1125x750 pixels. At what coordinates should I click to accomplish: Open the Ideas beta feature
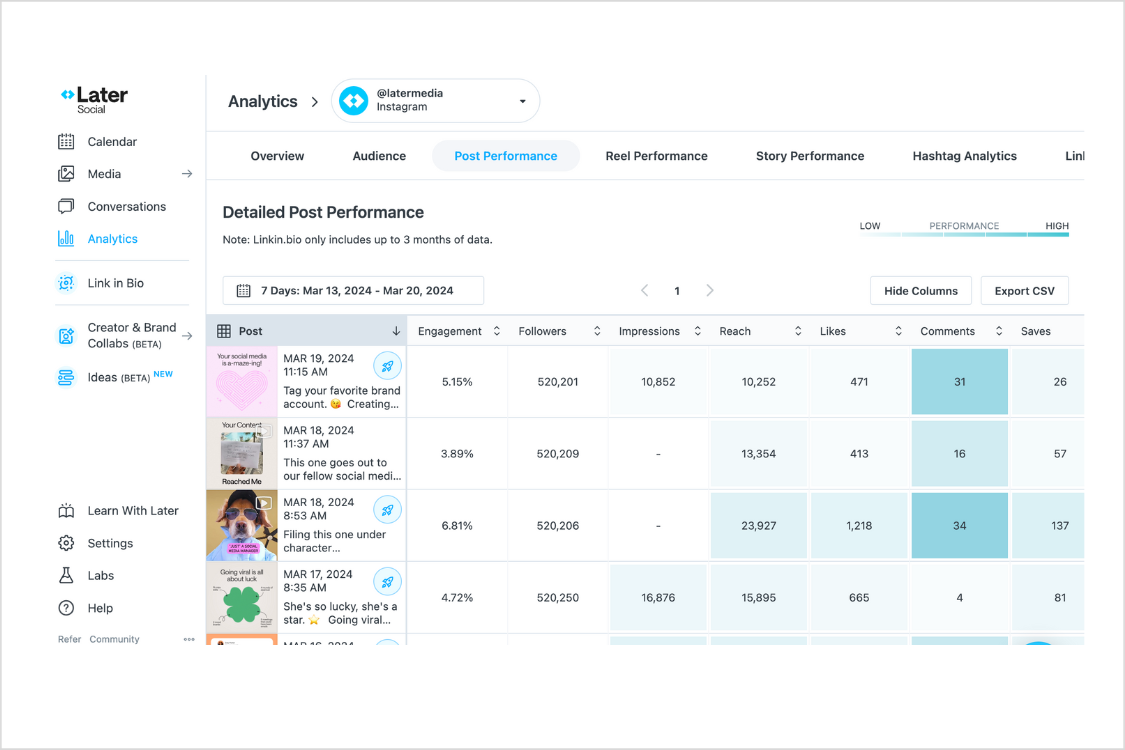tap(66, 375)
